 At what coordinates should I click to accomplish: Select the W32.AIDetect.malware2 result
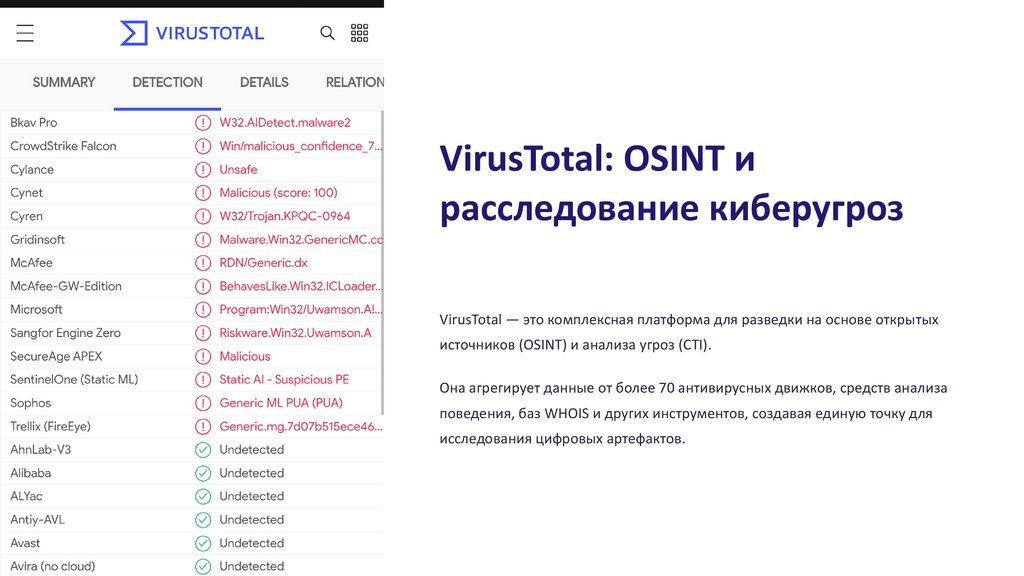(x=285, y=123)
